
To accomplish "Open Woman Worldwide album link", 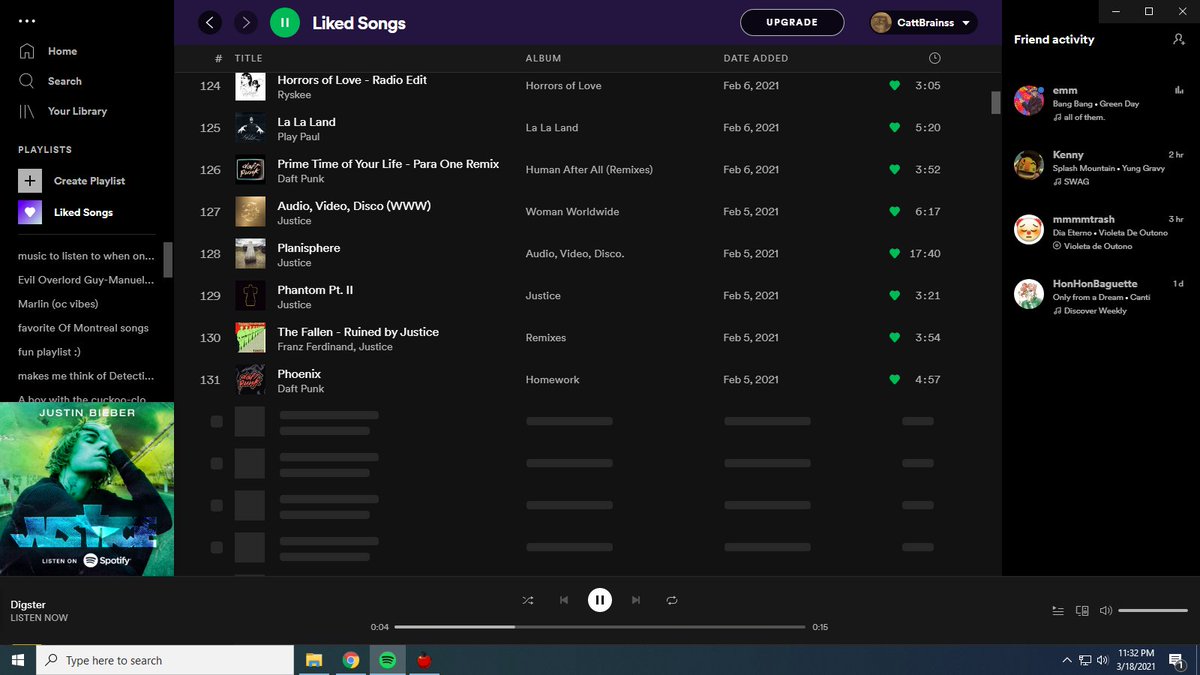I will click(572, 212).
